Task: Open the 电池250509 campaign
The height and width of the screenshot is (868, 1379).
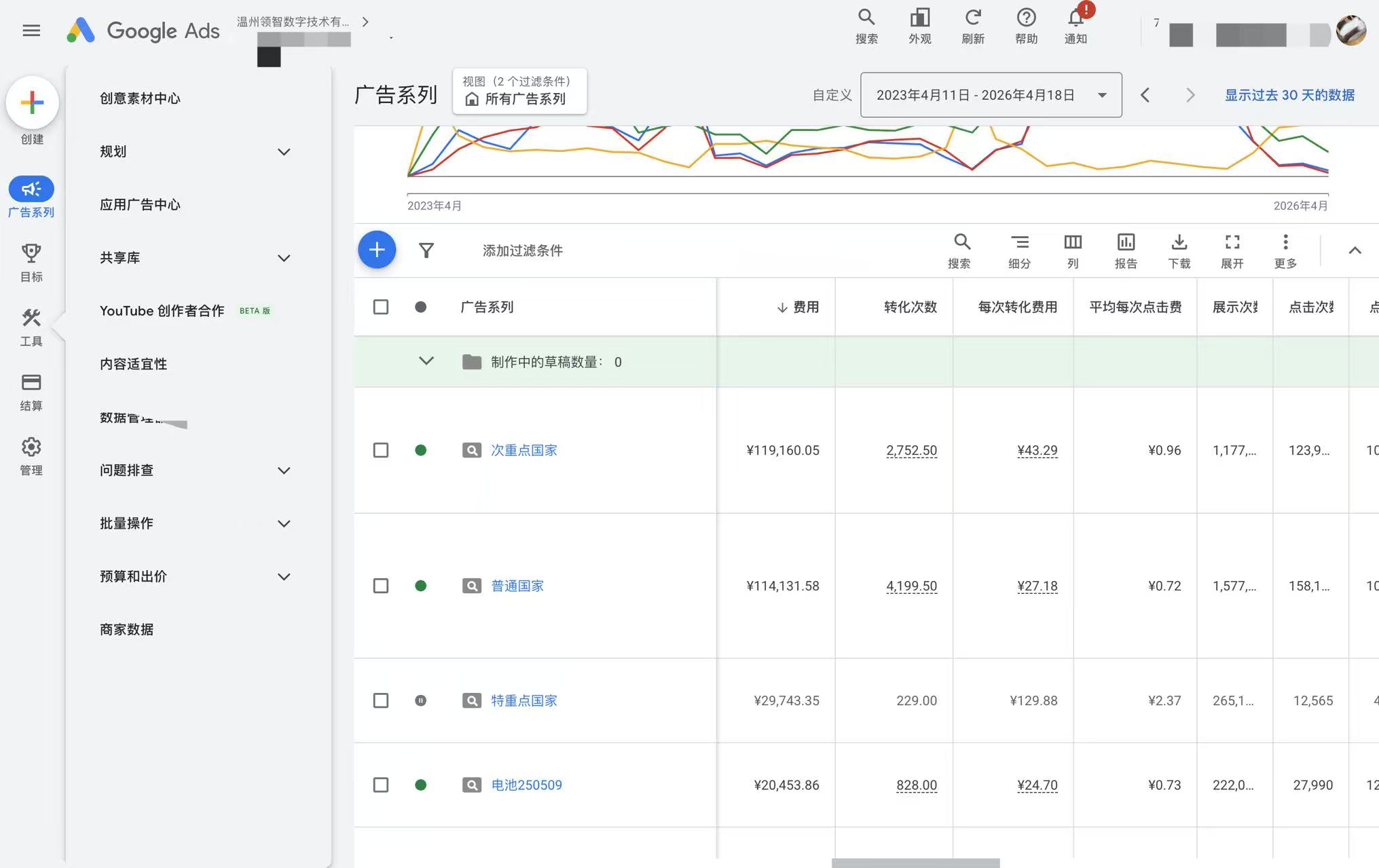Action: point(526,785)
